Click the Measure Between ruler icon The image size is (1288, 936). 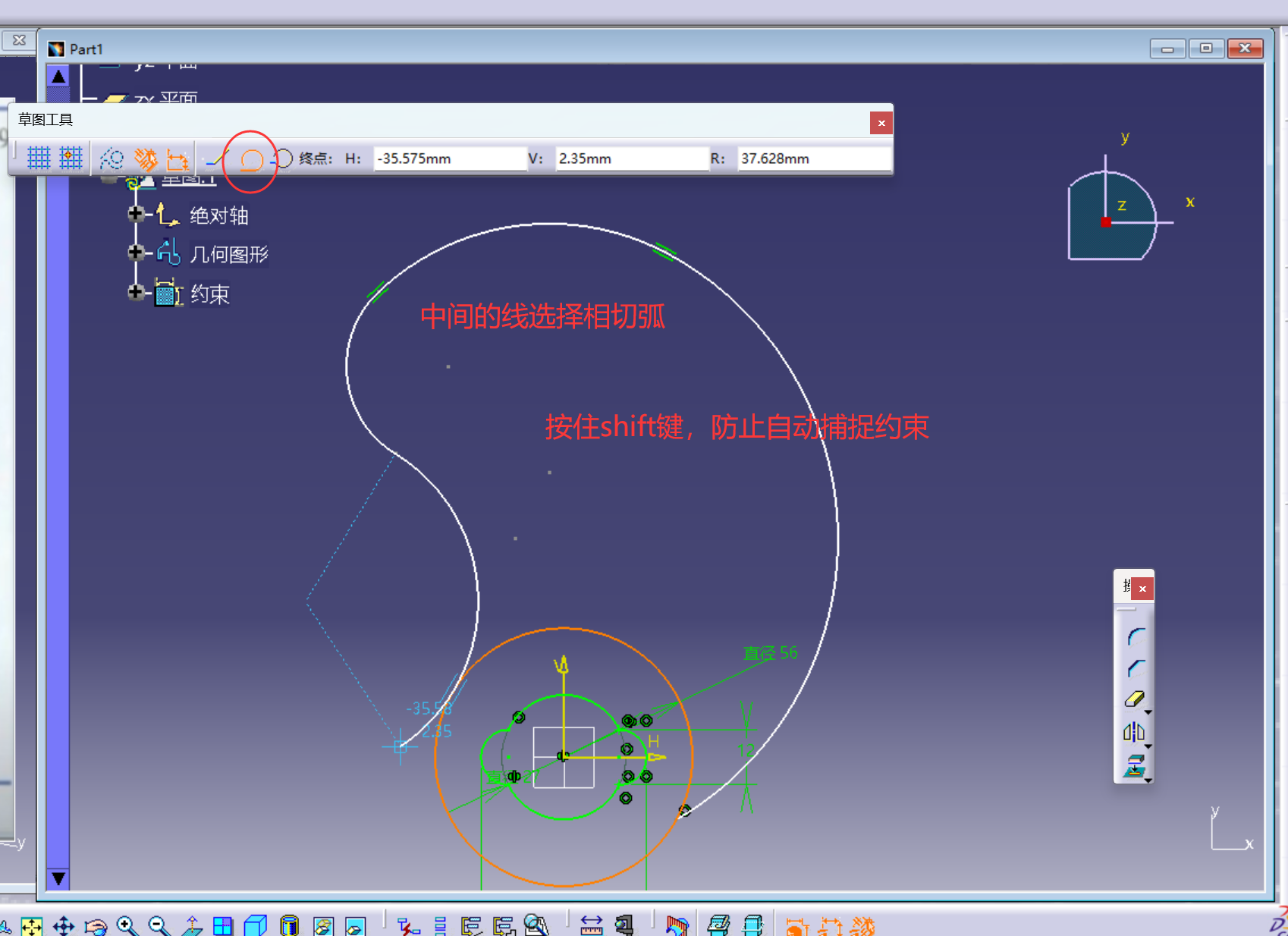tap(591, 926)
